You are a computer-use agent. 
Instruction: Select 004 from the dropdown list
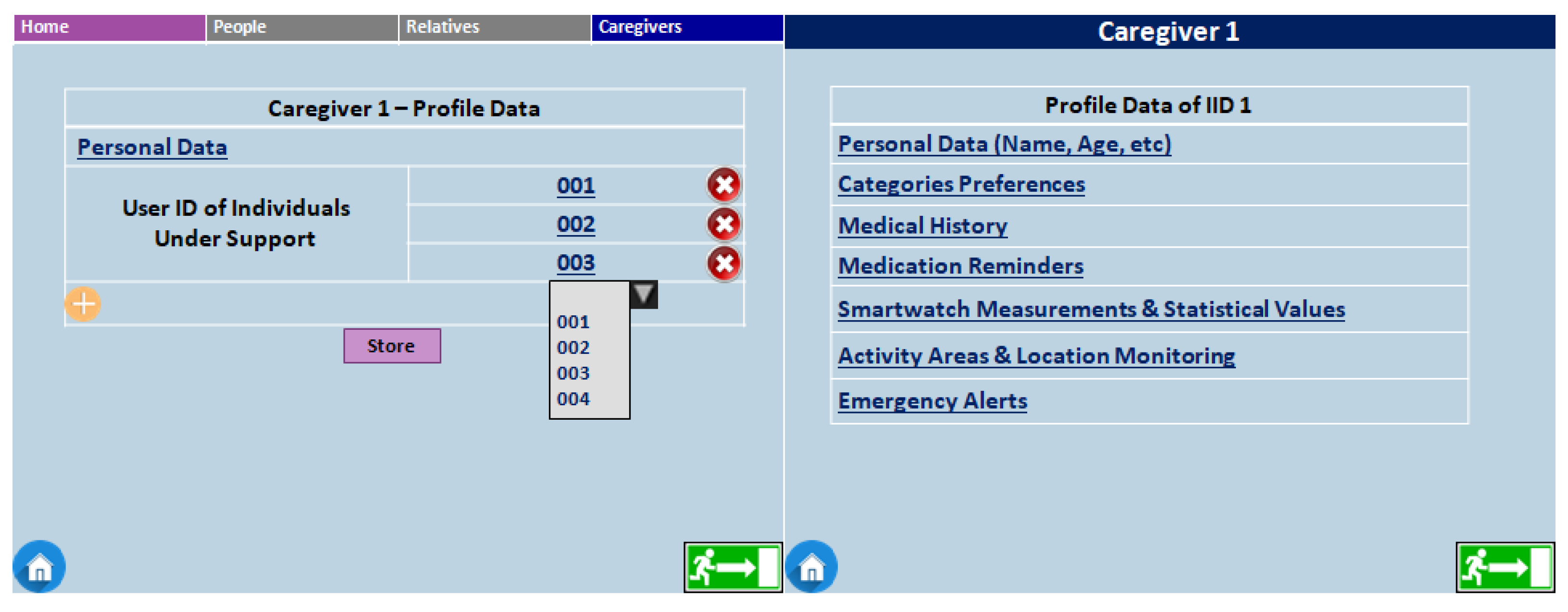(573, 400)
